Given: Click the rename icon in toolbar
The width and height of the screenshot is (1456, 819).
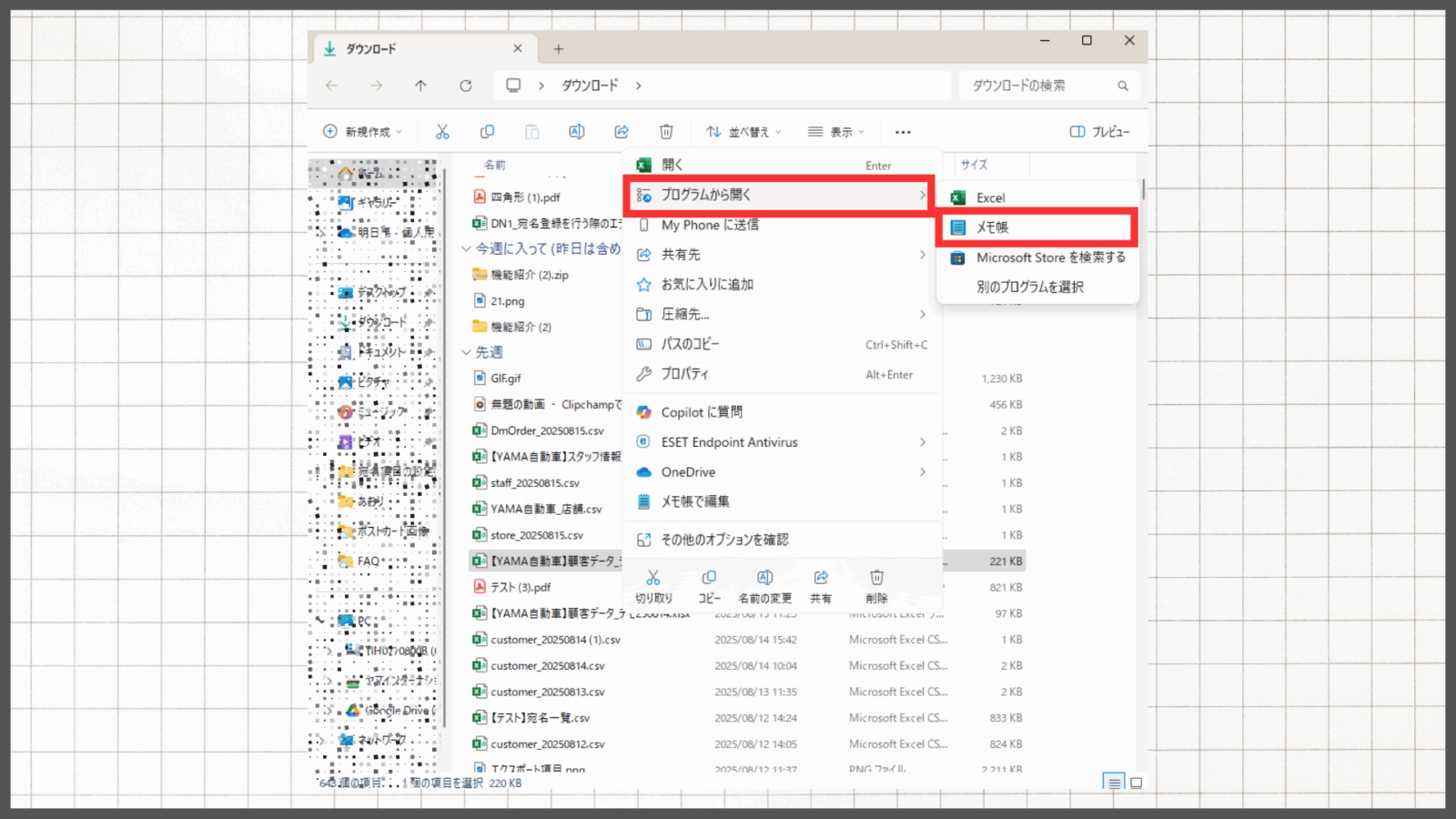Looking at the screenshot, I should pyautogui.click(x=577, y=132).
